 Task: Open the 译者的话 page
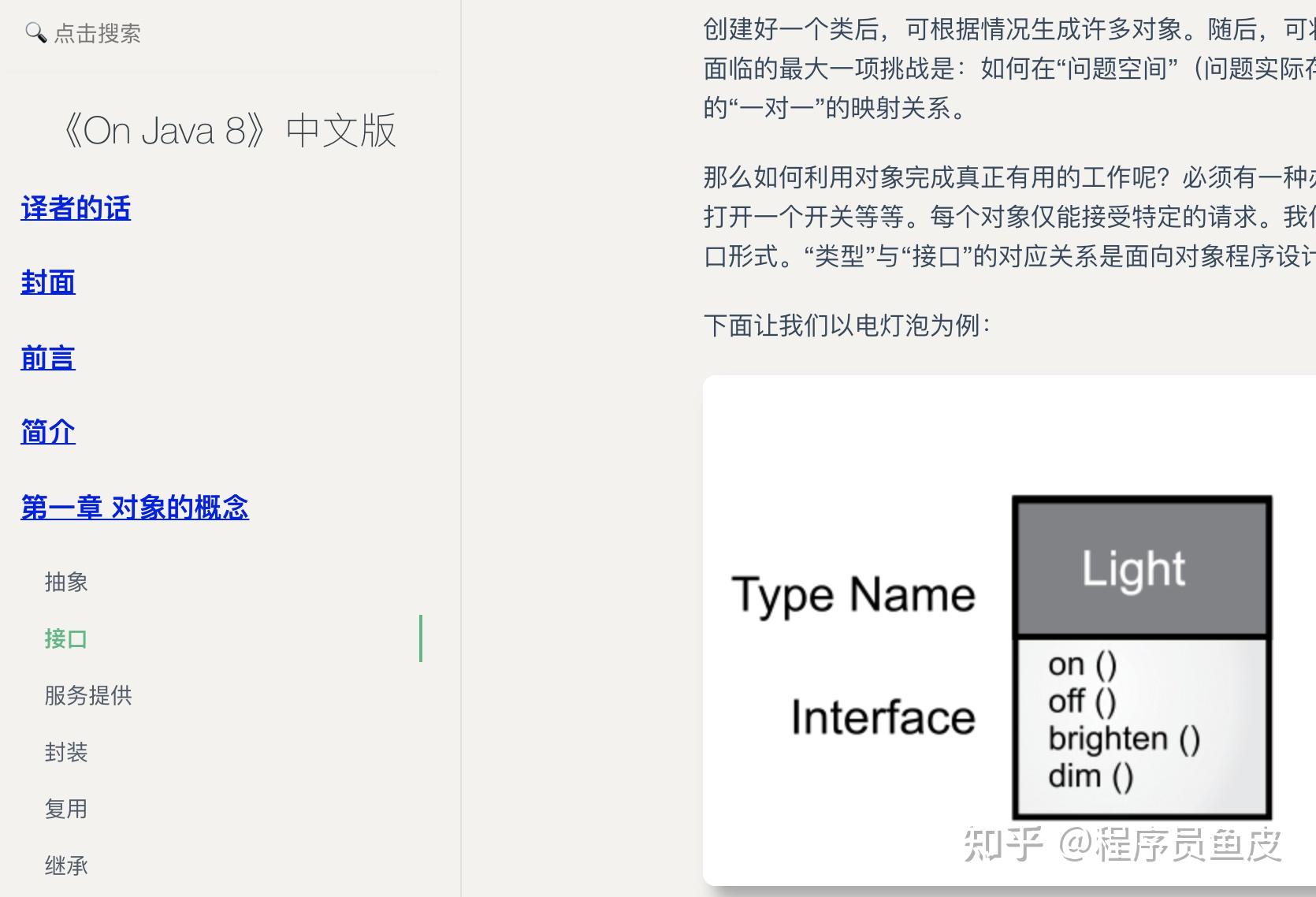pyautogui.click(x=76, y=208)
